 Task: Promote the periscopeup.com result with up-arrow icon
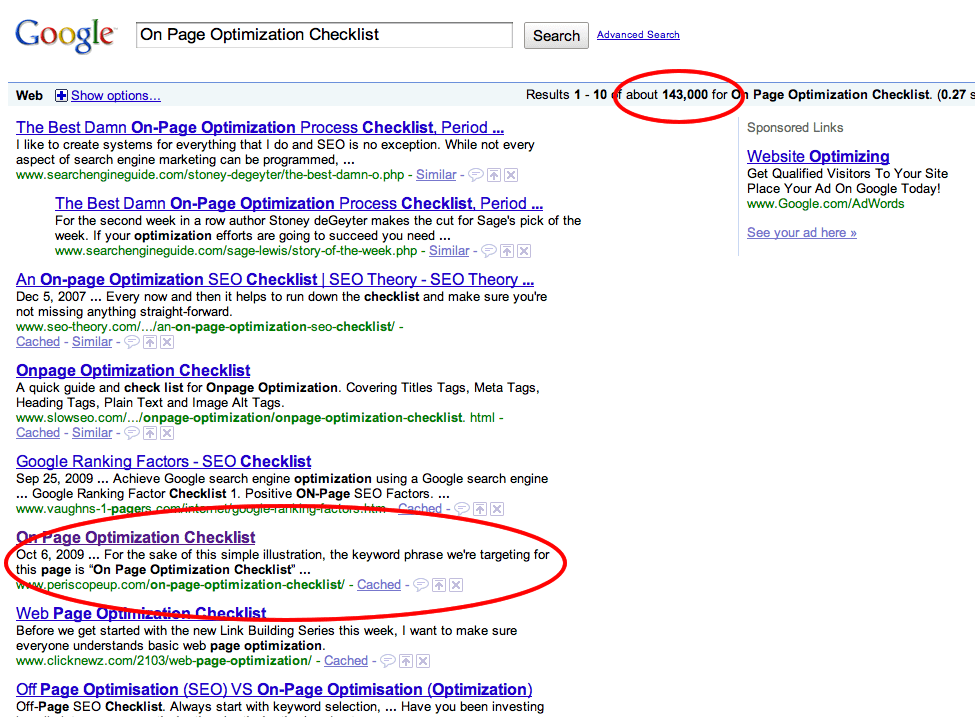[439, 585]
